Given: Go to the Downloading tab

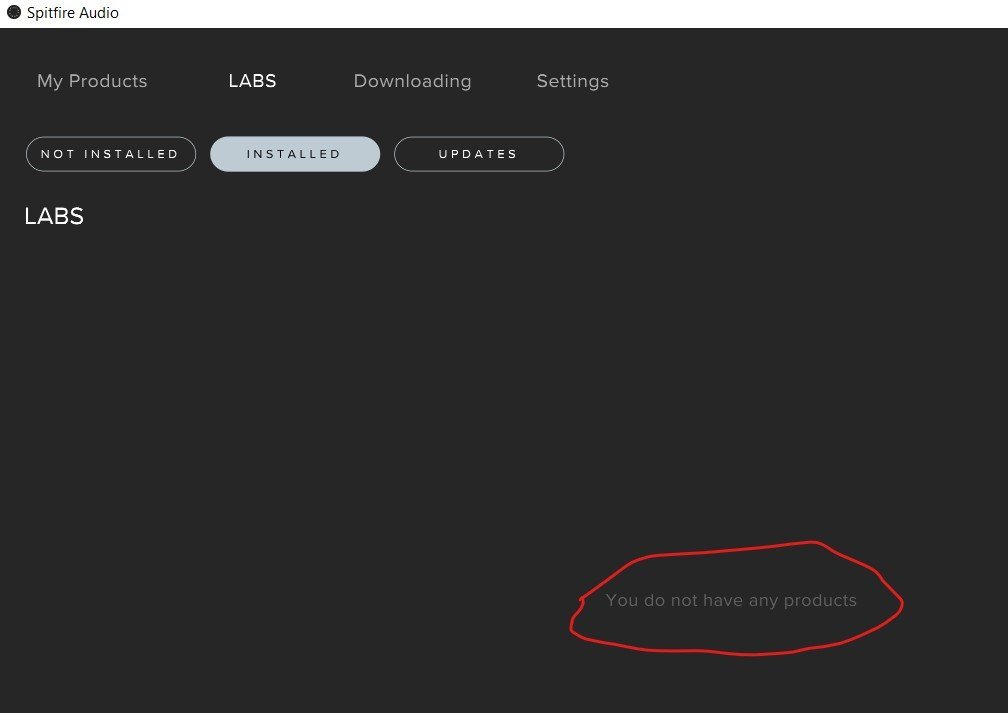Looking at the screenshot, I should pyautogui.click(x=412, y=82).
